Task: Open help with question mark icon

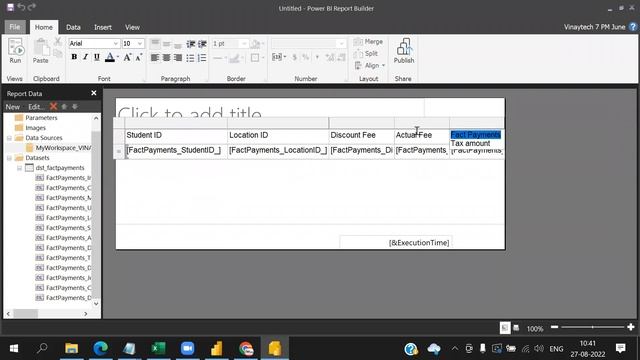Action: 633,27
